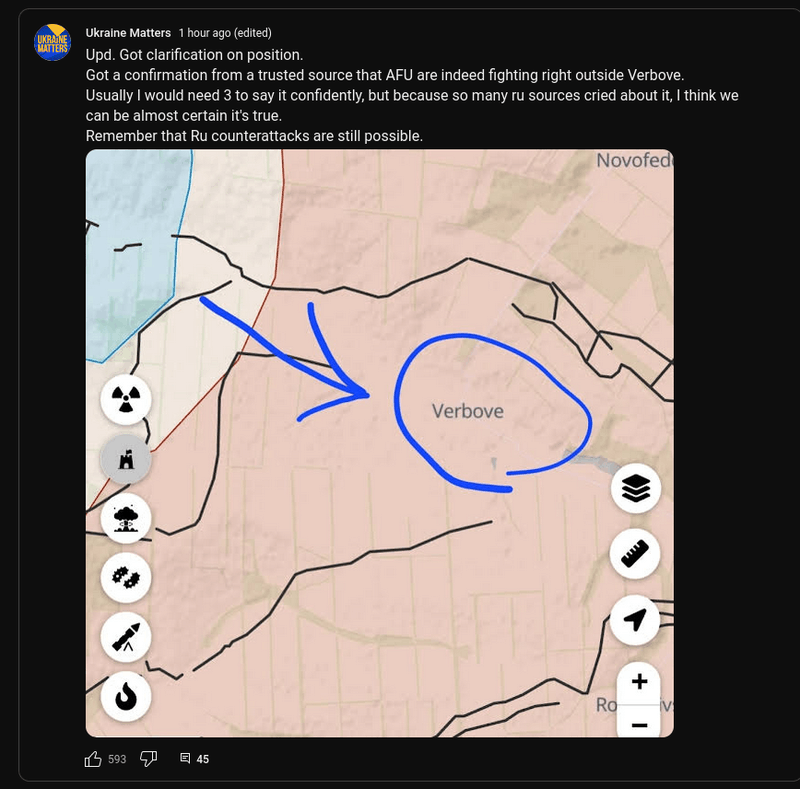The height and width of the screenshot is (789, 800).
Task: Click the radiation hazard map icon
Action: click(126, 399)
